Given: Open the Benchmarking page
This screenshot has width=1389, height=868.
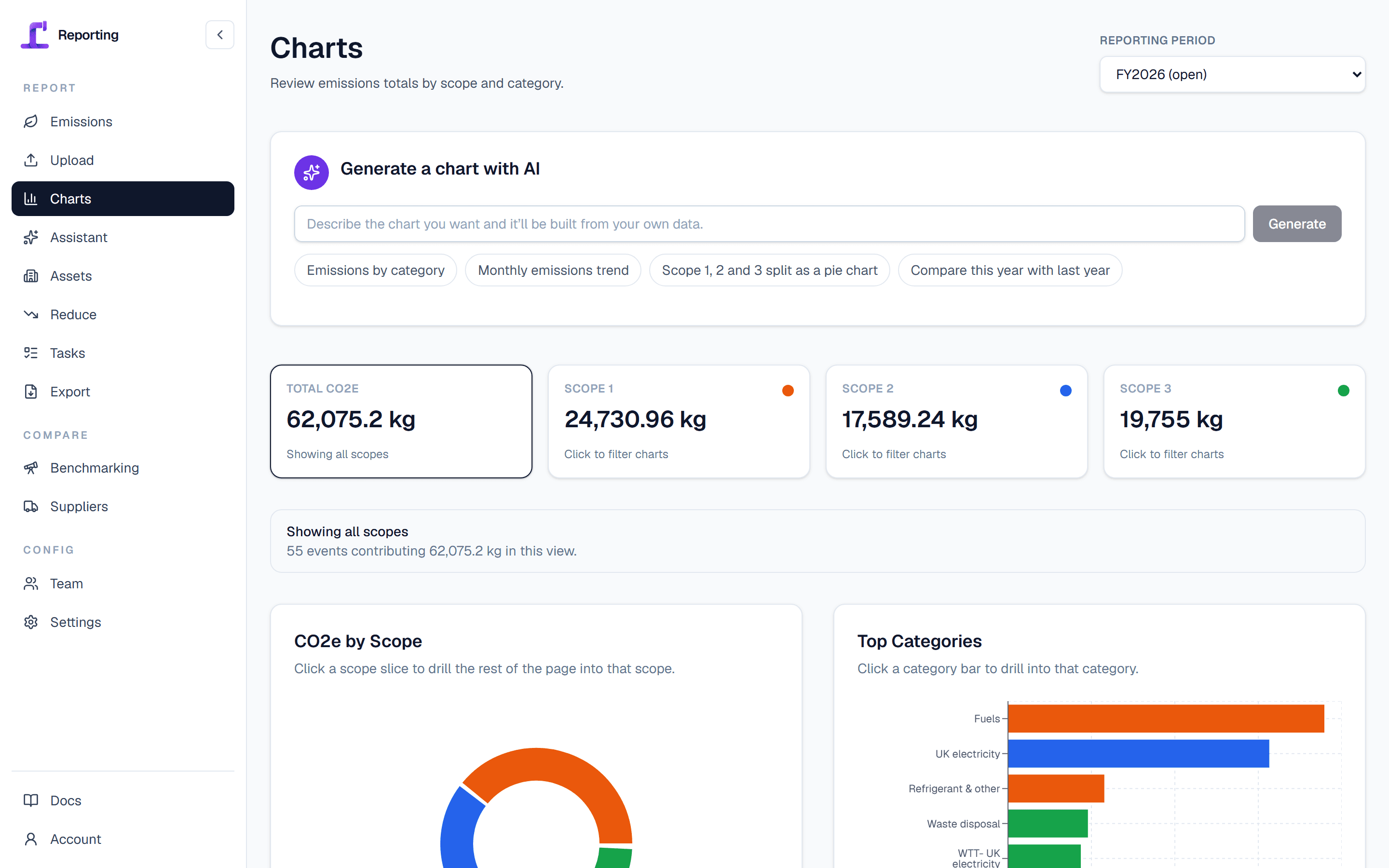Looking at the screenshot, I should tap(123, 468).
